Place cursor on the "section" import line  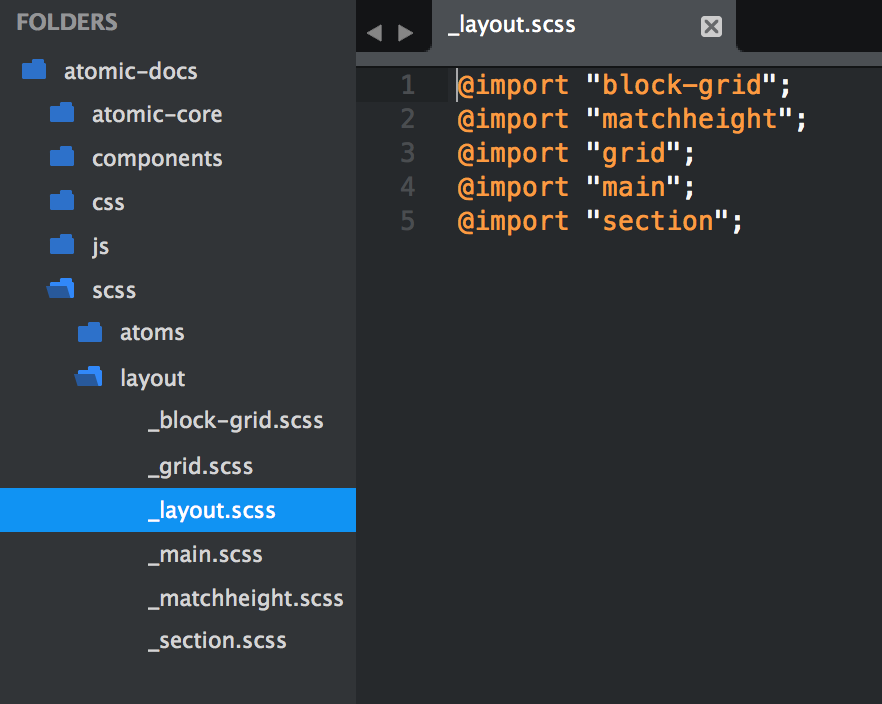pos(600,221)
